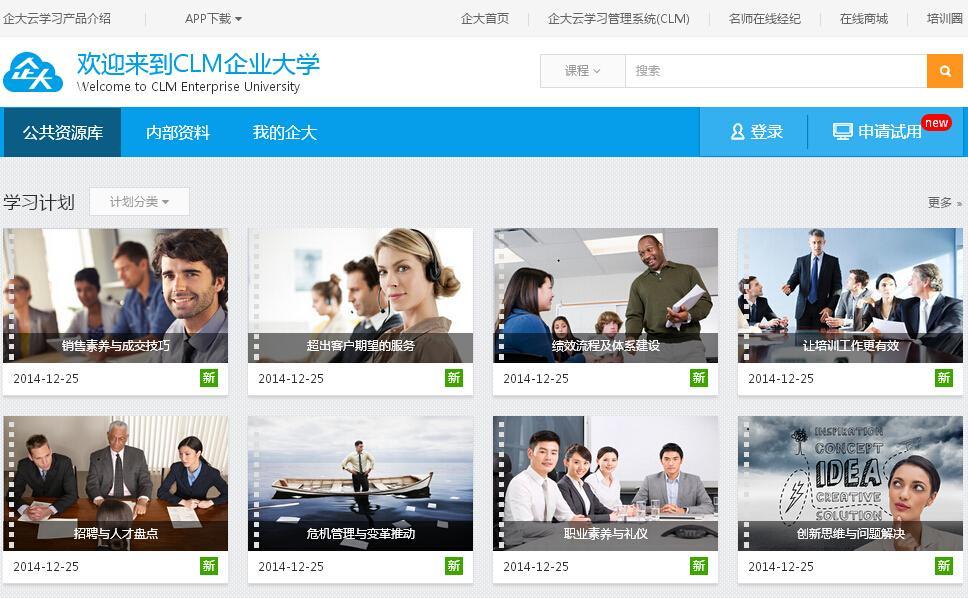968x598 pixels.
Task: Click green 新 badge on 创新思维与问题解决 card
Action: coord(944,566)
